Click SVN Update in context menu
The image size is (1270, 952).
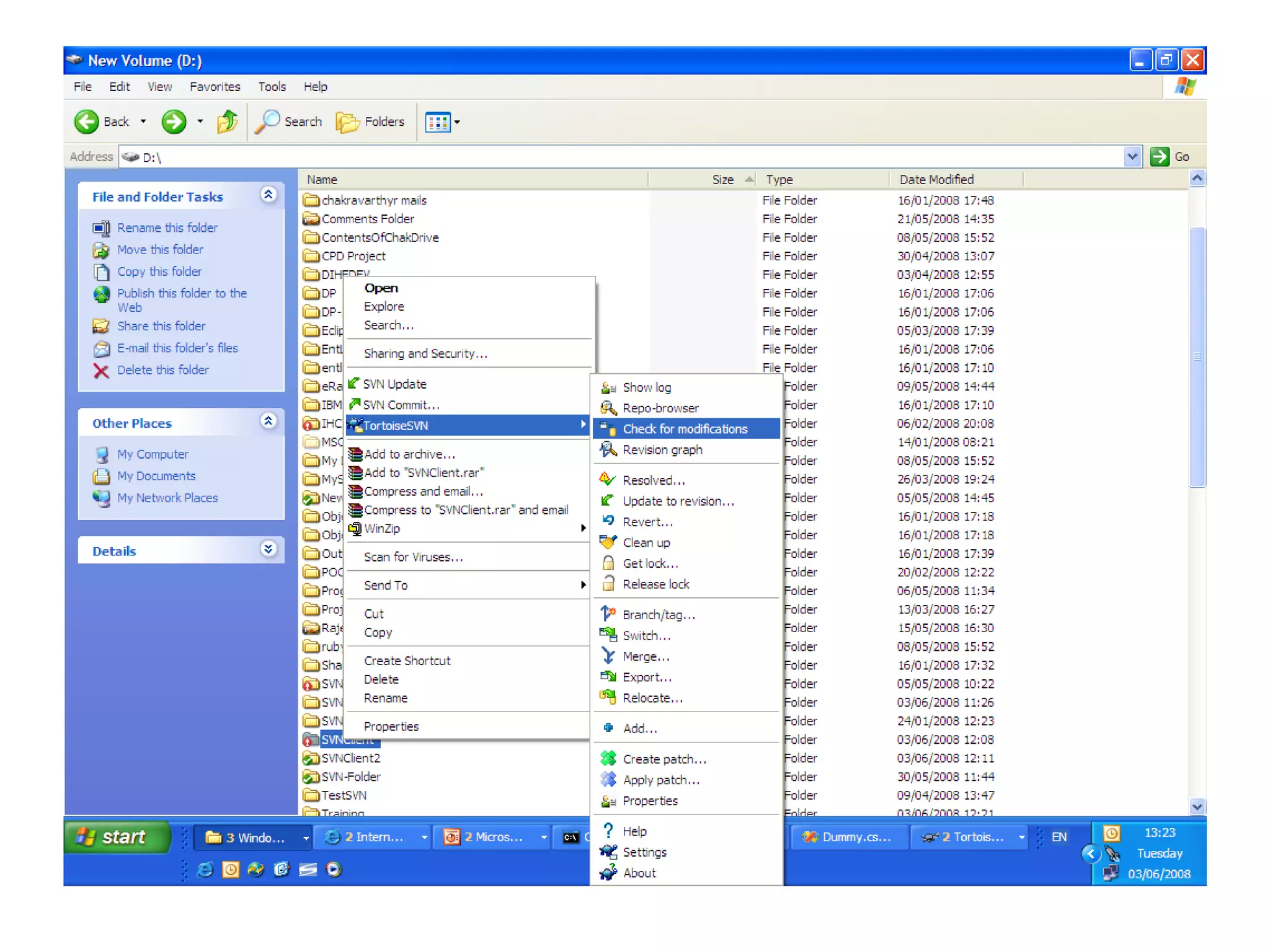point(394,384)
